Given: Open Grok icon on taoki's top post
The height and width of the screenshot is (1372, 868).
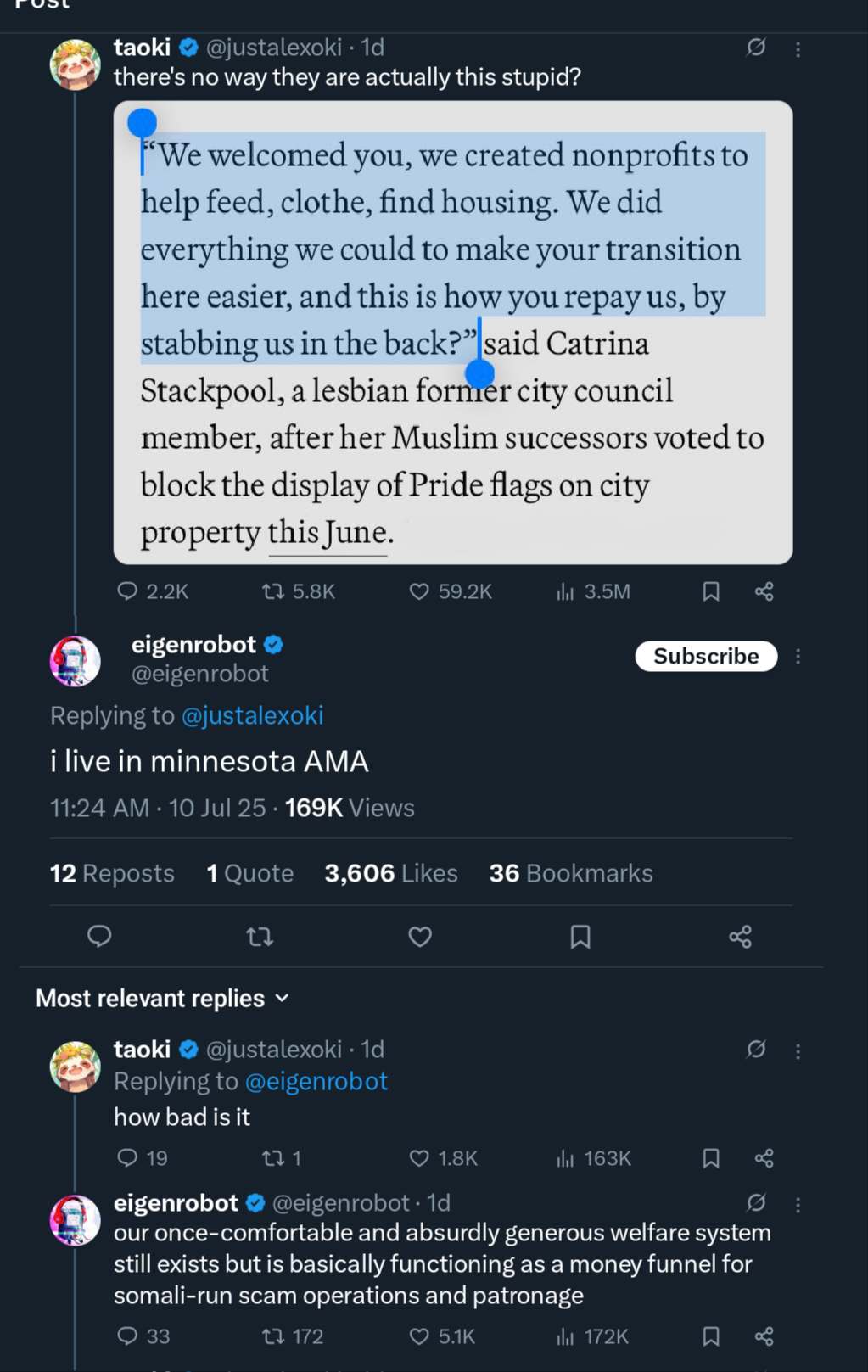Looking at the screenshot, I should coord(755,48).
